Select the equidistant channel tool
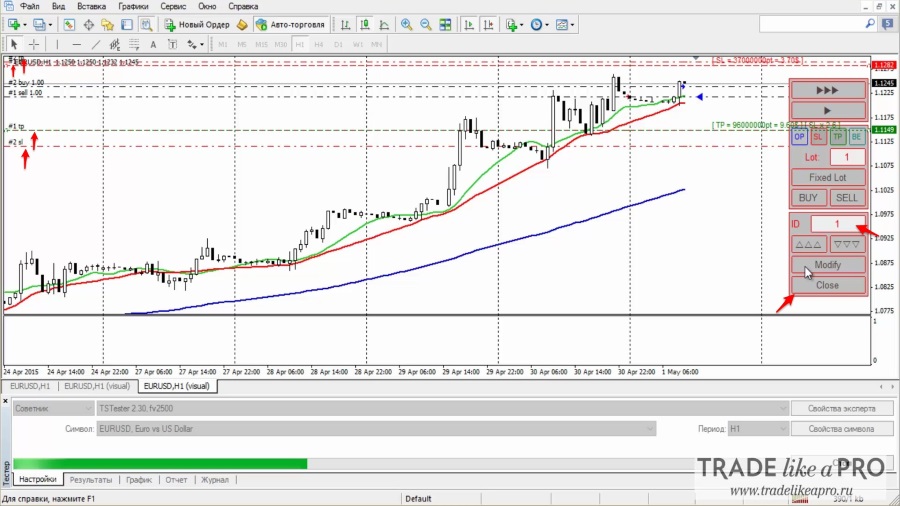 pyautogui.click(x=115, y=44)
